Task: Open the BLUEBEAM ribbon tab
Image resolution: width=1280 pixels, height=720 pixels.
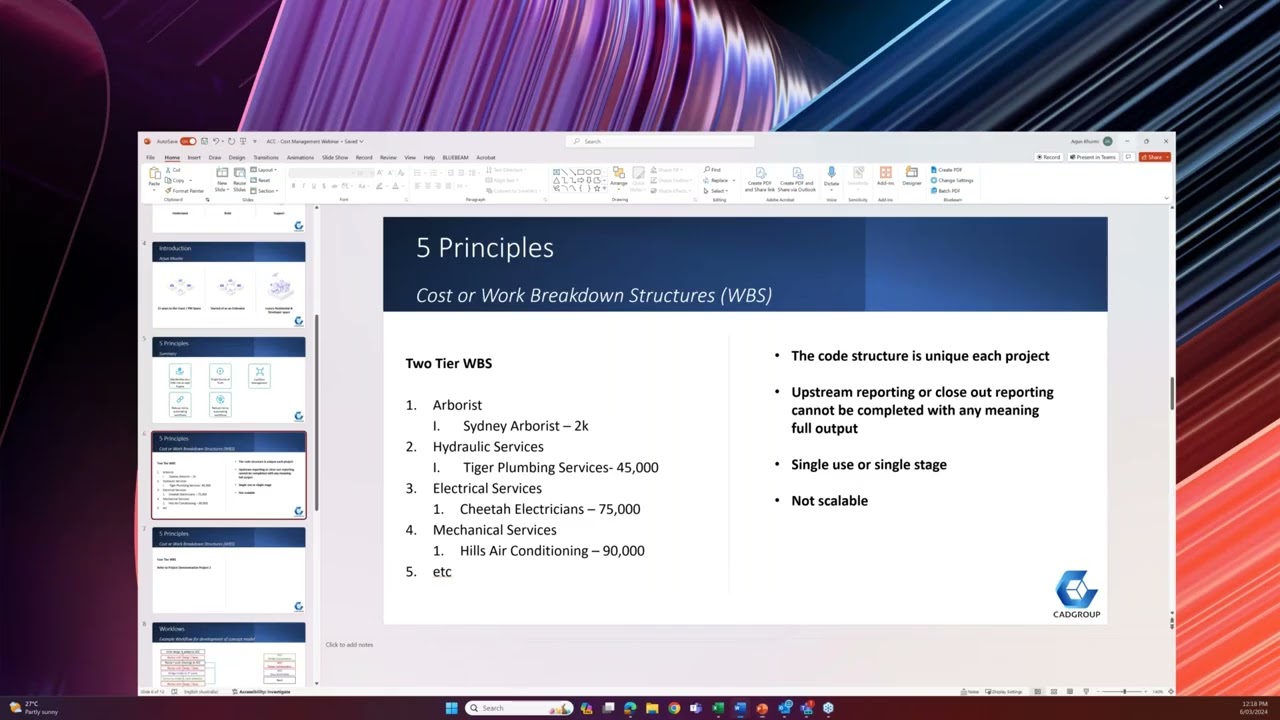Action: (x=455, y=157)
